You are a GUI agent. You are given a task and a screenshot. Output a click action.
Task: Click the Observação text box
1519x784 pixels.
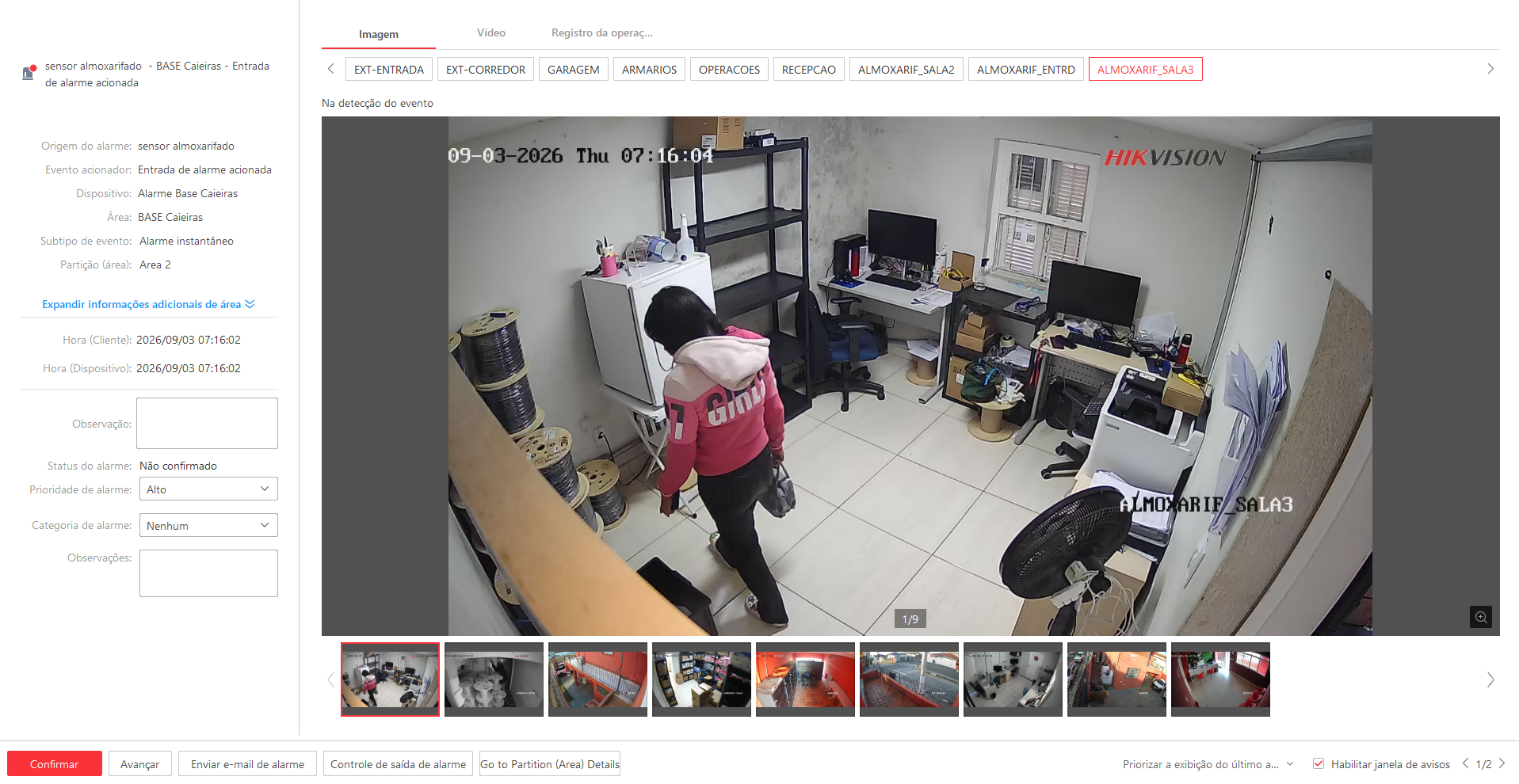tap(207, 423)
